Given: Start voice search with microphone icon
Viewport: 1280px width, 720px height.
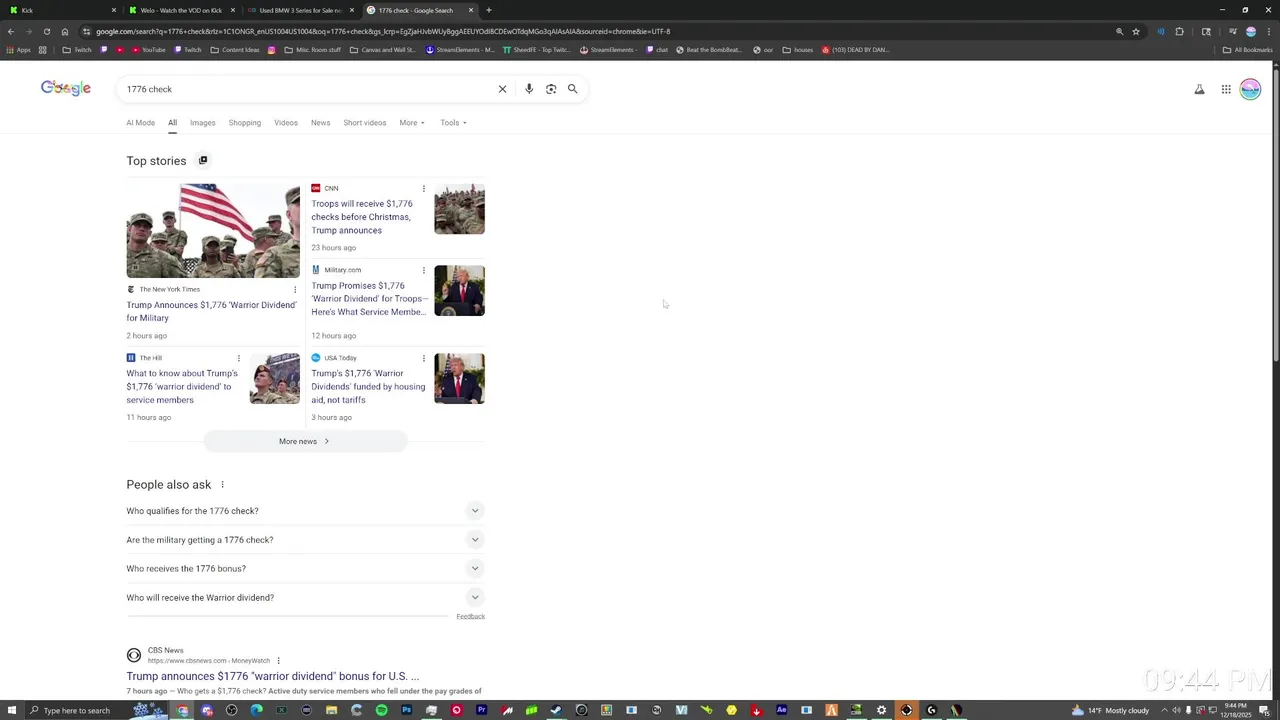Looking at the screenshot, I should pos(529,89).
